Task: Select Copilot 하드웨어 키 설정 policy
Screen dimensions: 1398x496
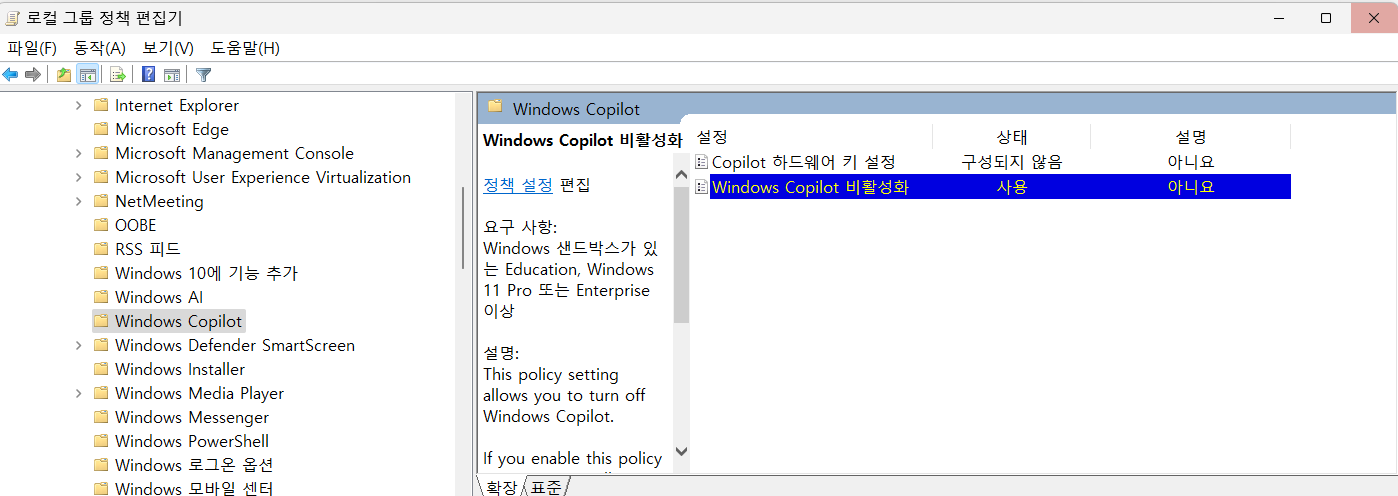Action: coord(803,162)
